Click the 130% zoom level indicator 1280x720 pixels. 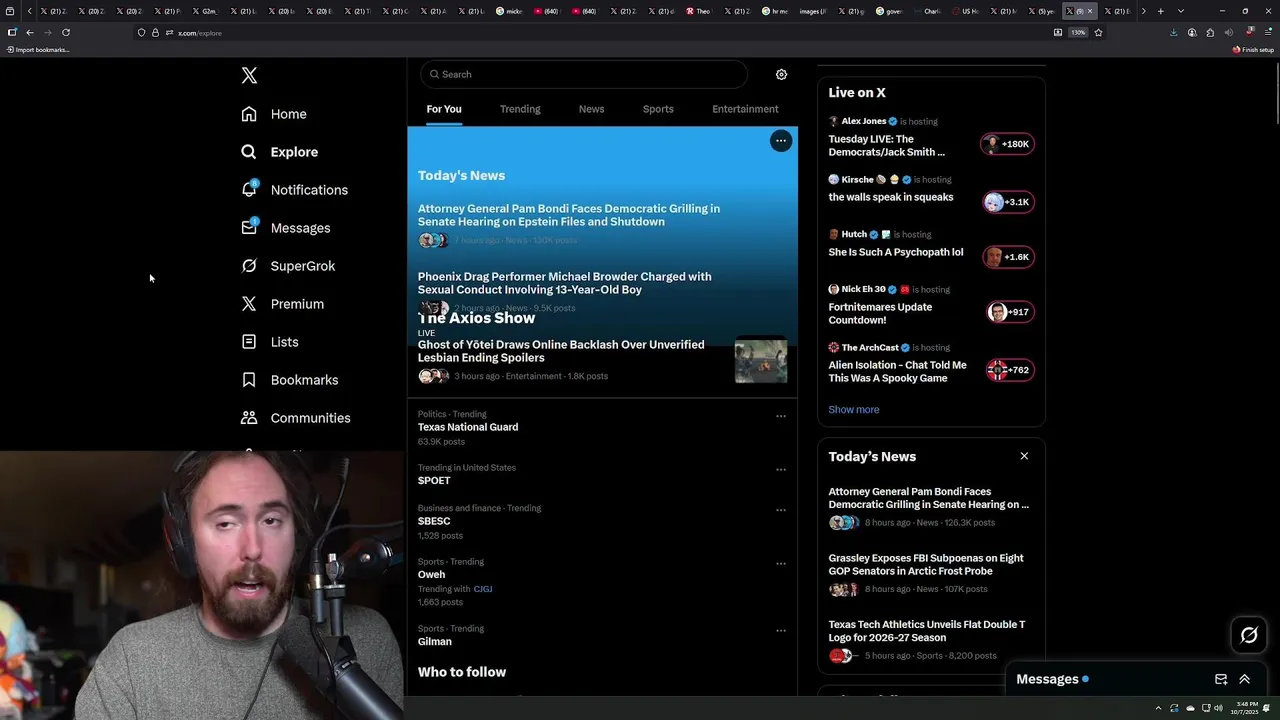click(x=1078, y=33)
